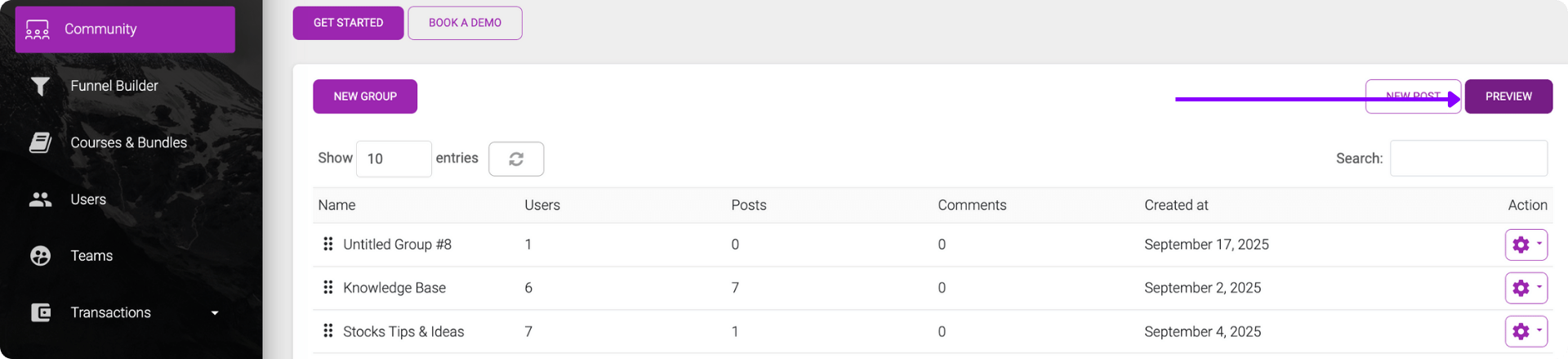Click the Community sidebar icon
Viewport: 1568px width, 359px height.
tap(38, 29)
